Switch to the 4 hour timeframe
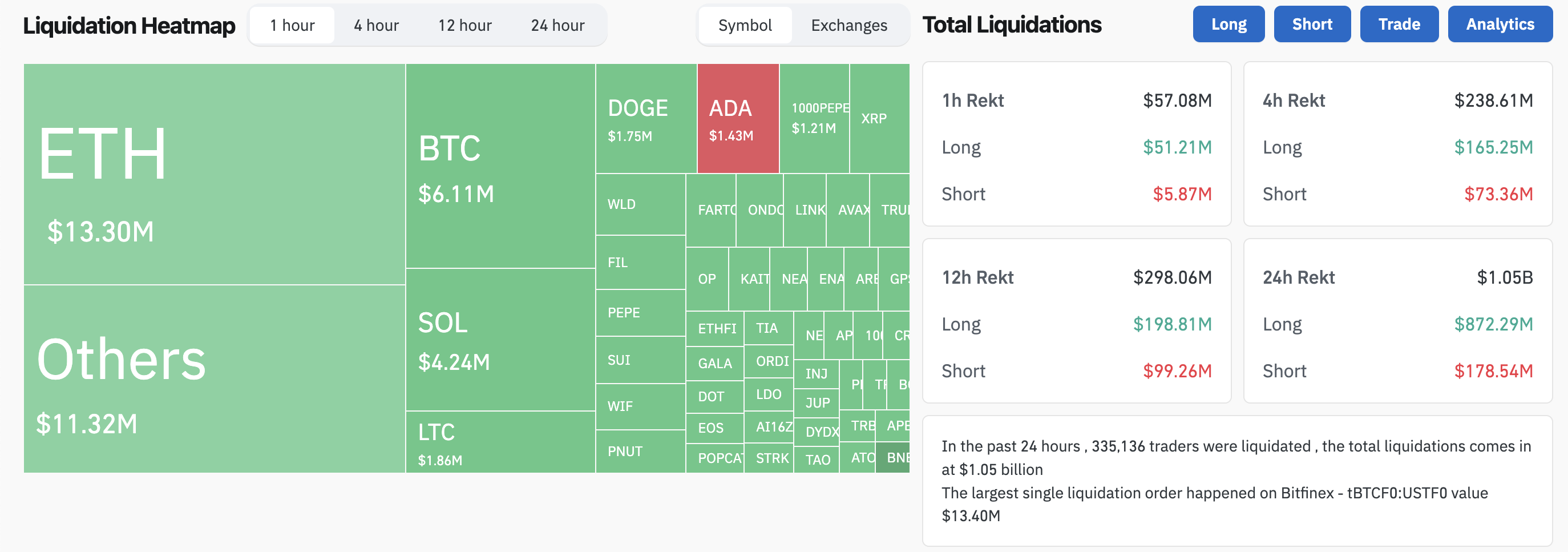The image size is (1568, 552). pos(376,26)
